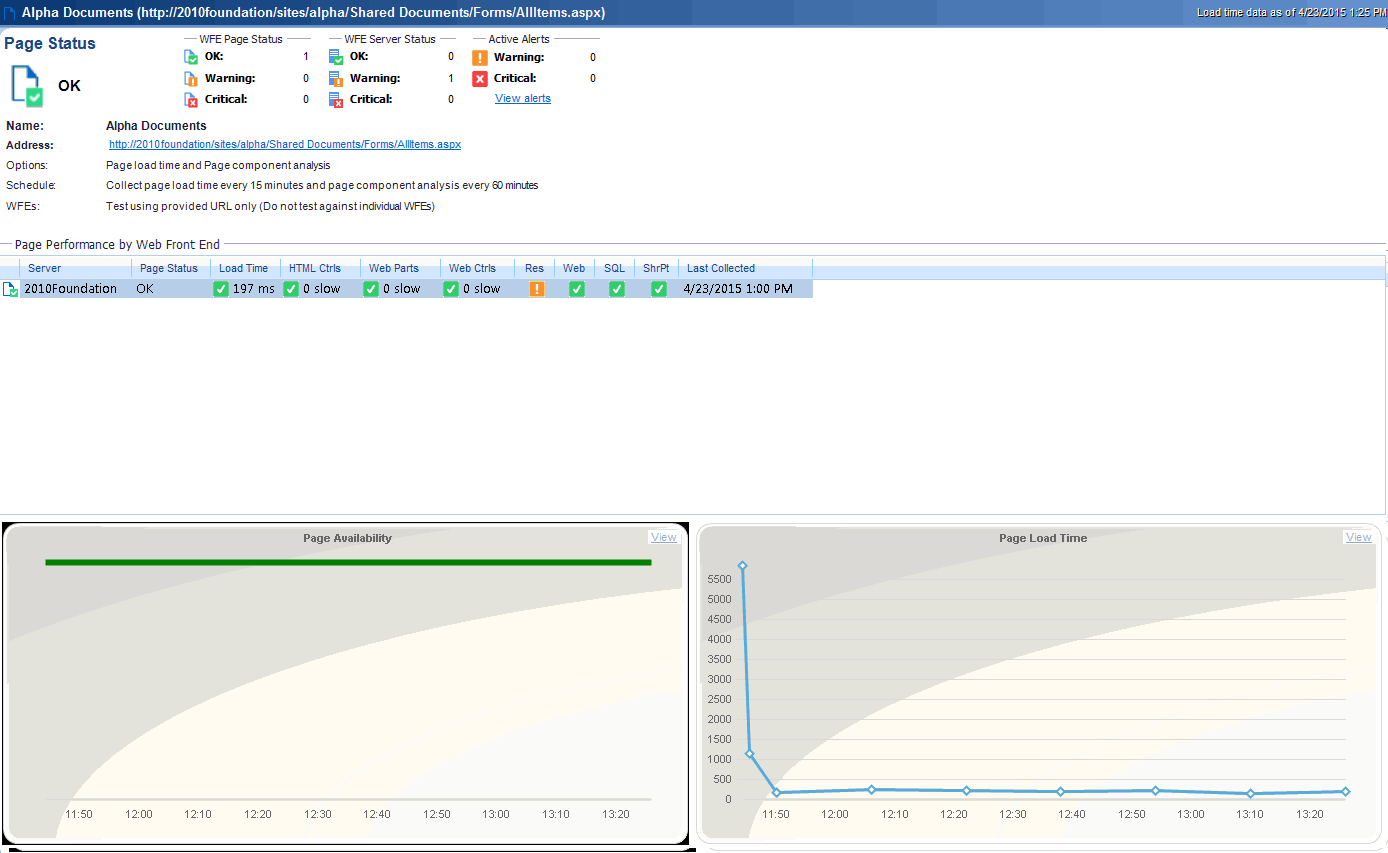This screenshot has height=853, width=1388.
Task: Click the large Page Status OK icon
Action: (x=27, y=85)
